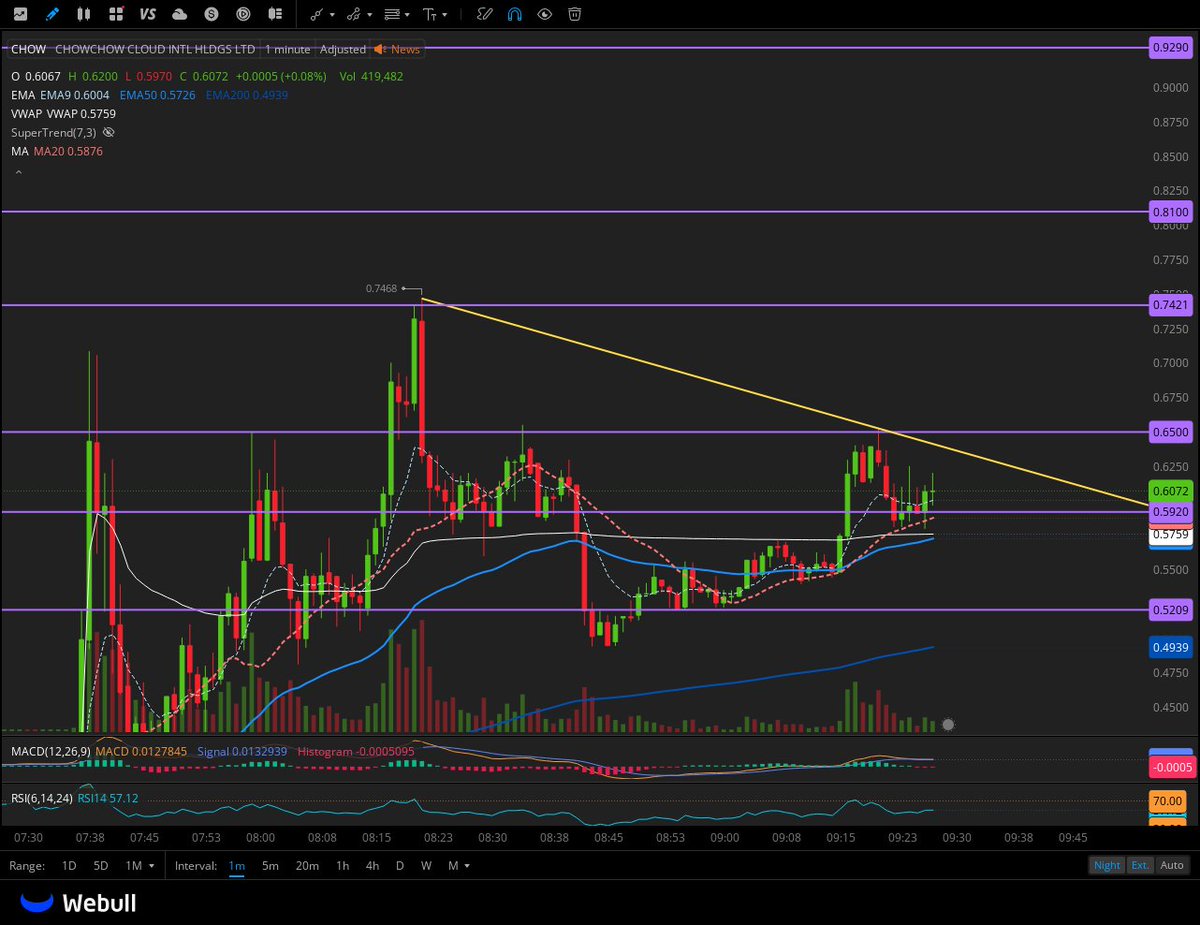Select the yellow descending trendline
The height and width of the screenshot is (925, 1200).
tap(785, 400)
